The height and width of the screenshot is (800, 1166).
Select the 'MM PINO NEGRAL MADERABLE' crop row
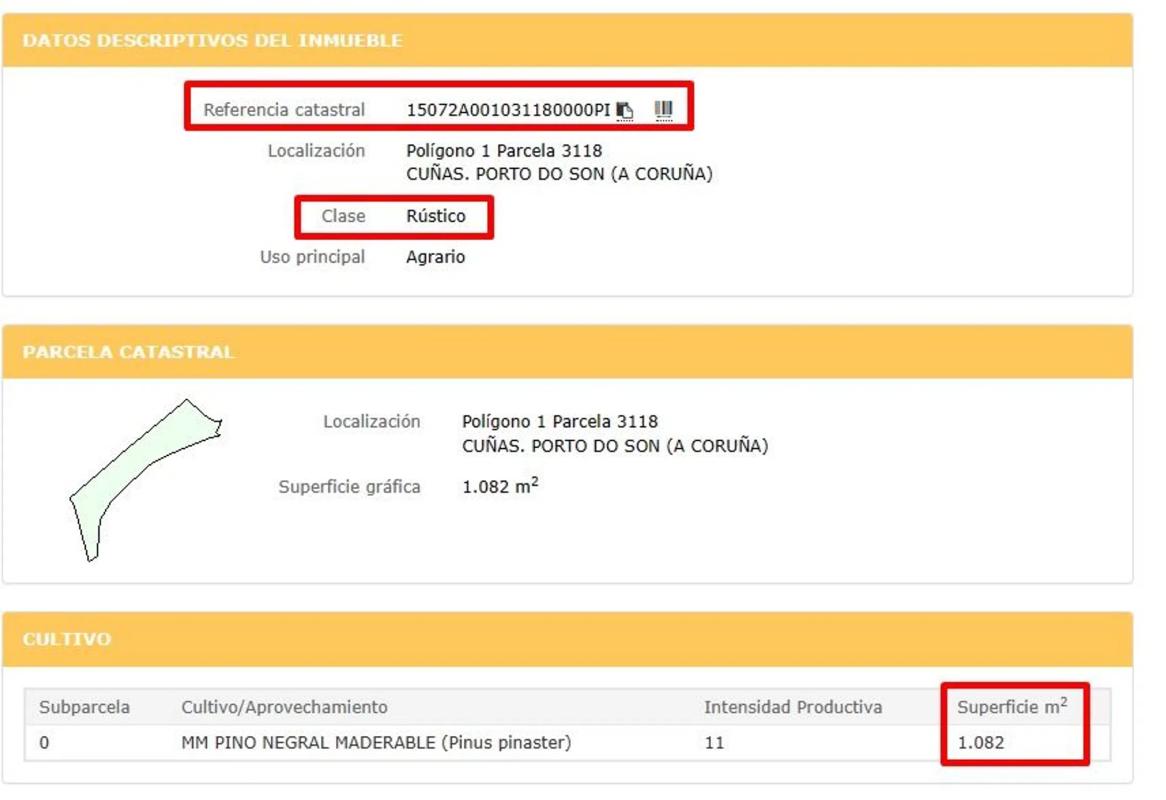(376, 743)
